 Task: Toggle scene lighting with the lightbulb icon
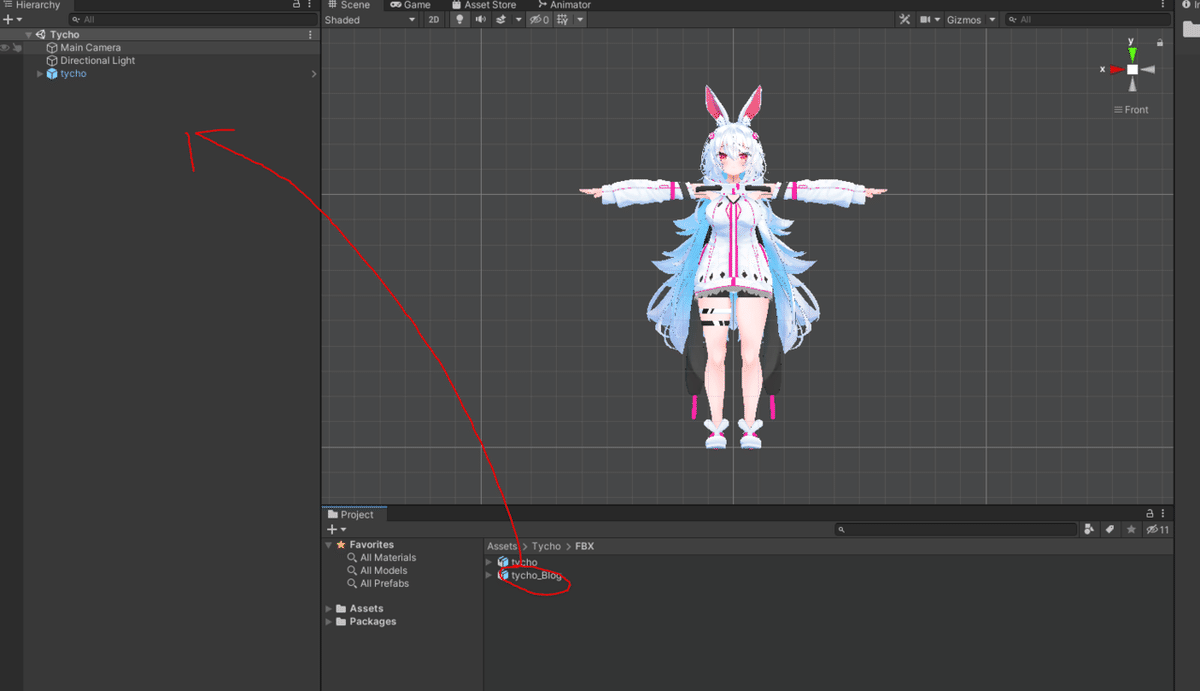point(460,20)
